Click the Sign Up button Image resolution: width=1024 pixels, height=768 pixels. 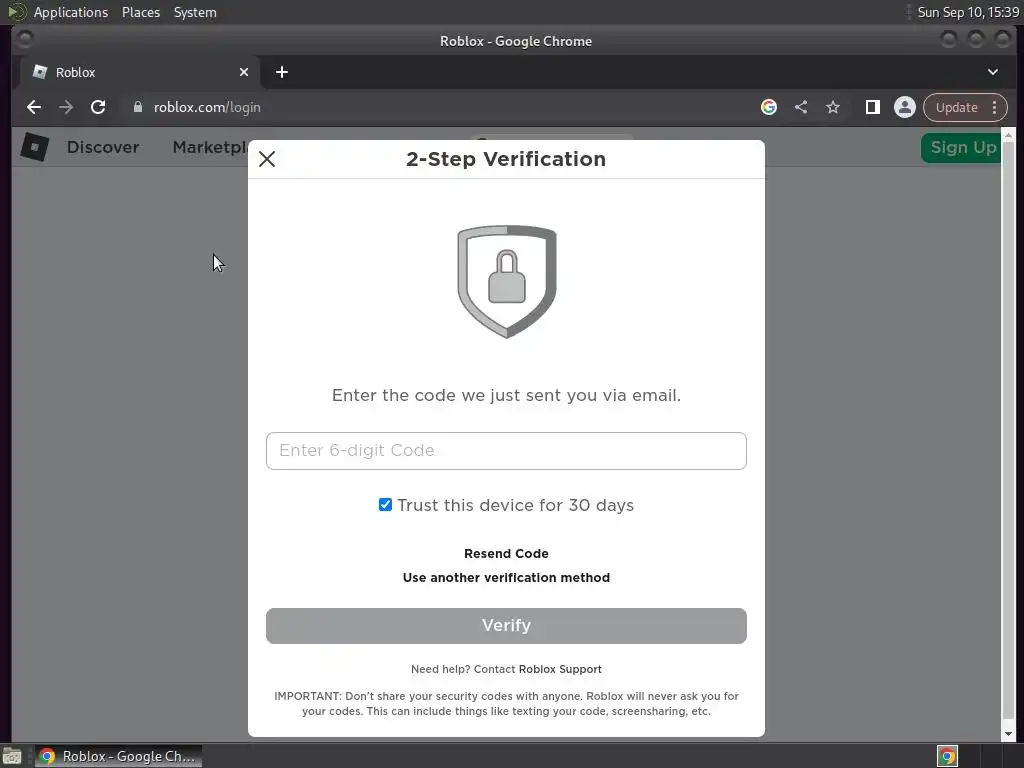961,148
